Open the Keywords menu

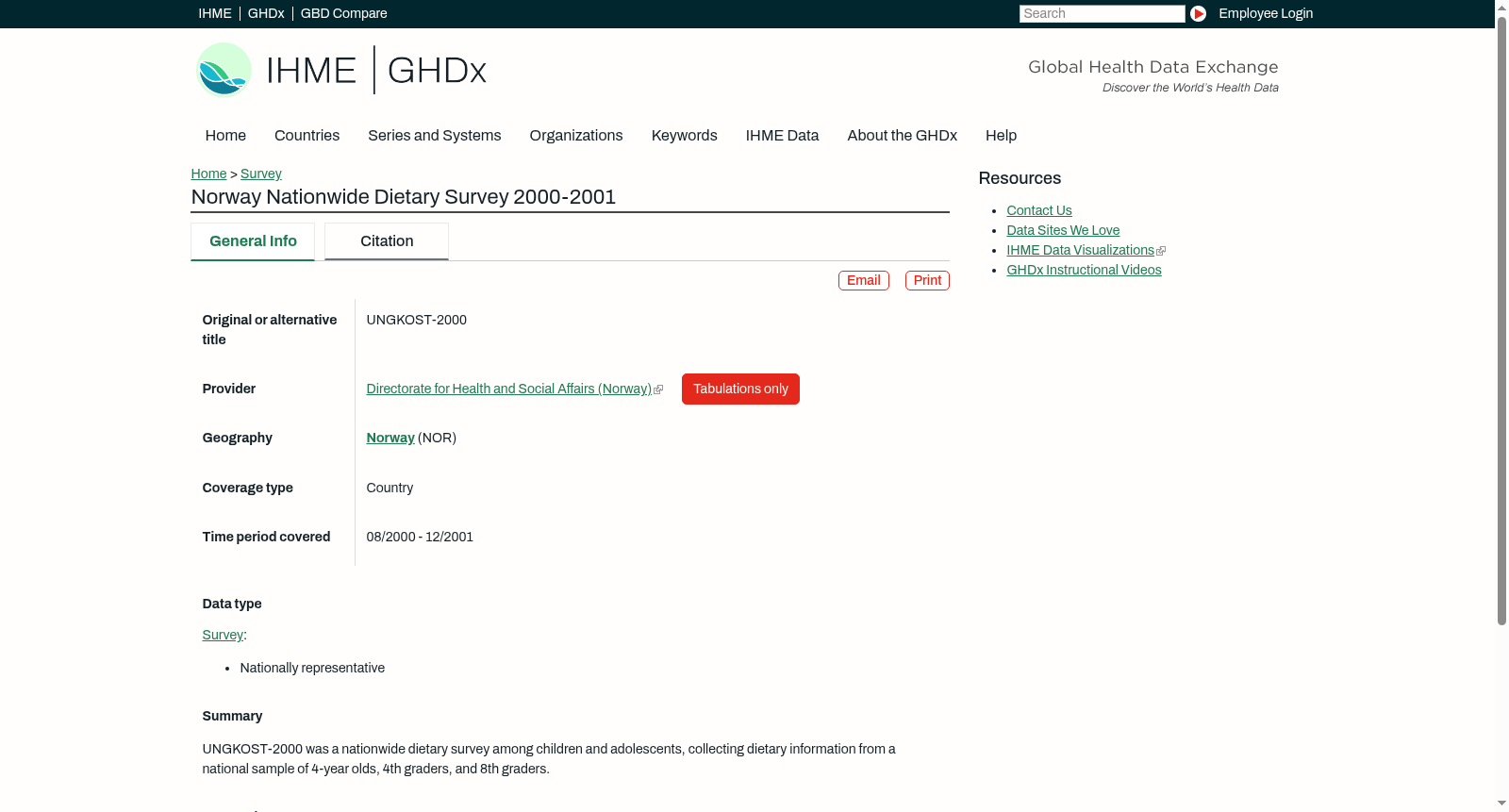[684, 136]
